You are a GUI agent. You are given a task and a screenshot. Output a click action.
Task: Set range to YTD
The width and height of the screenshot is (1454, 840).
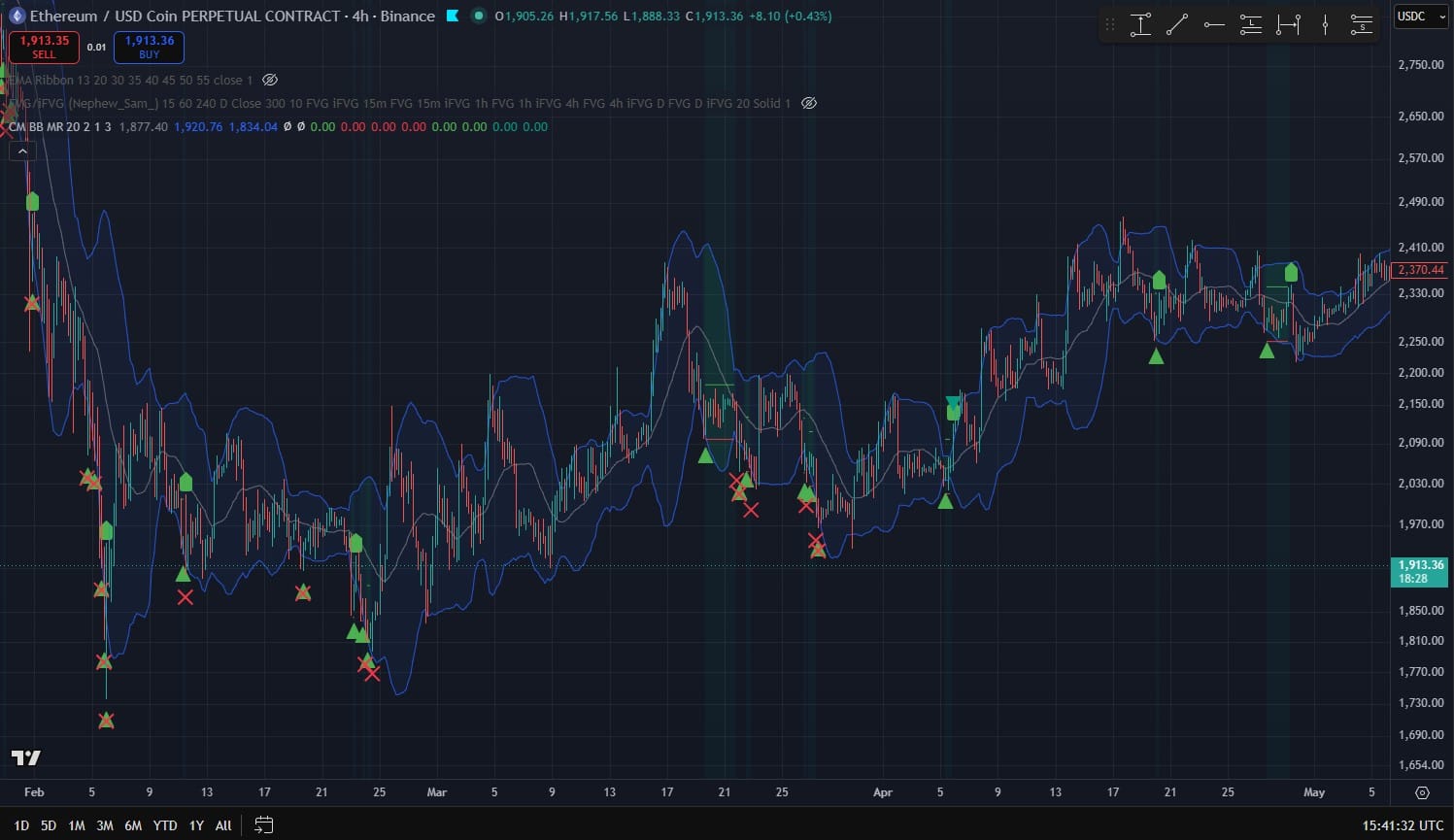click(165, 825)
